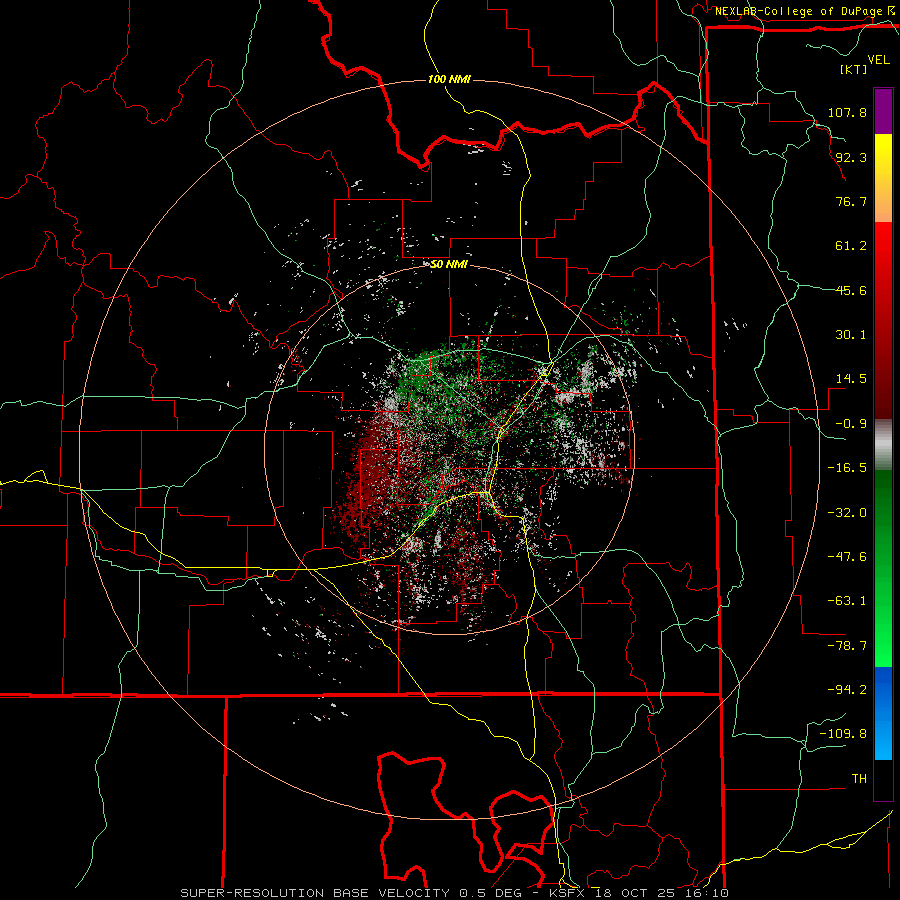Click the TH threshold legend label
This screenshot has width=900, height=900.
coord(859,779)
